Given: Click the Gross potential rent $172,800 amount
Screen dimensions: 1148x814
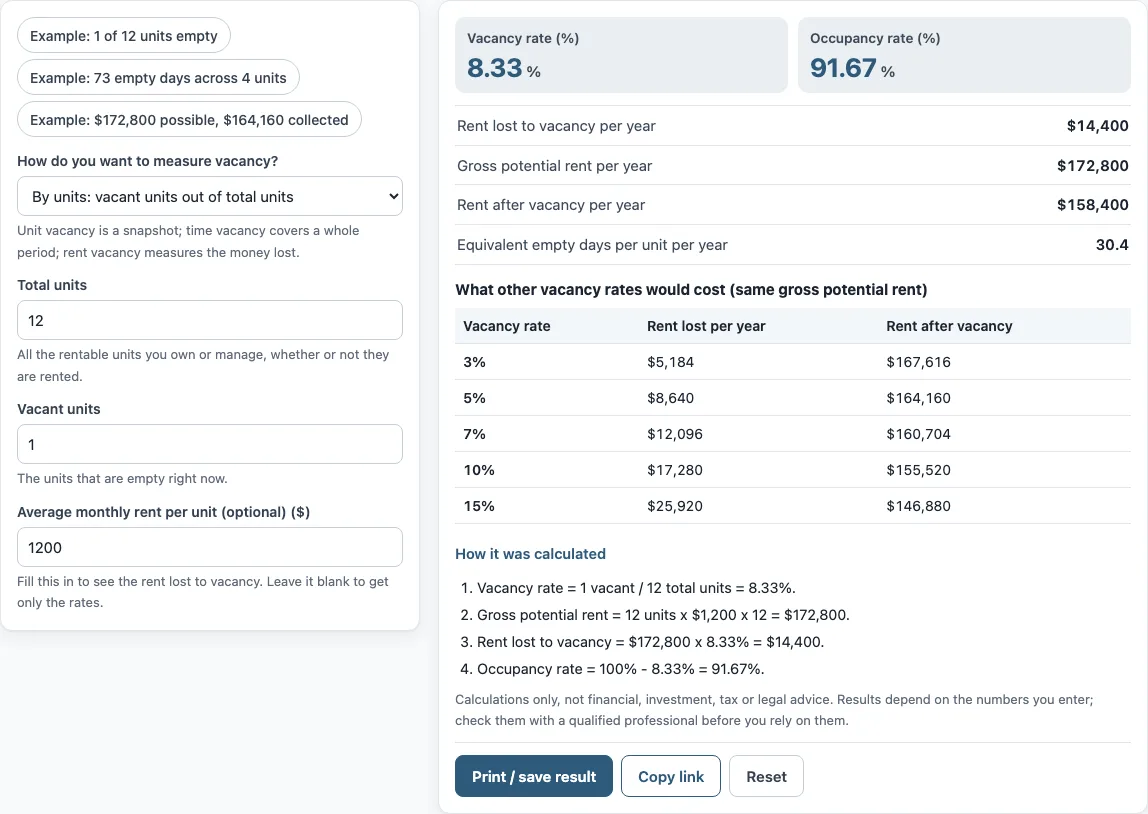Looking at the screenshot, I should pos(1092,165).
